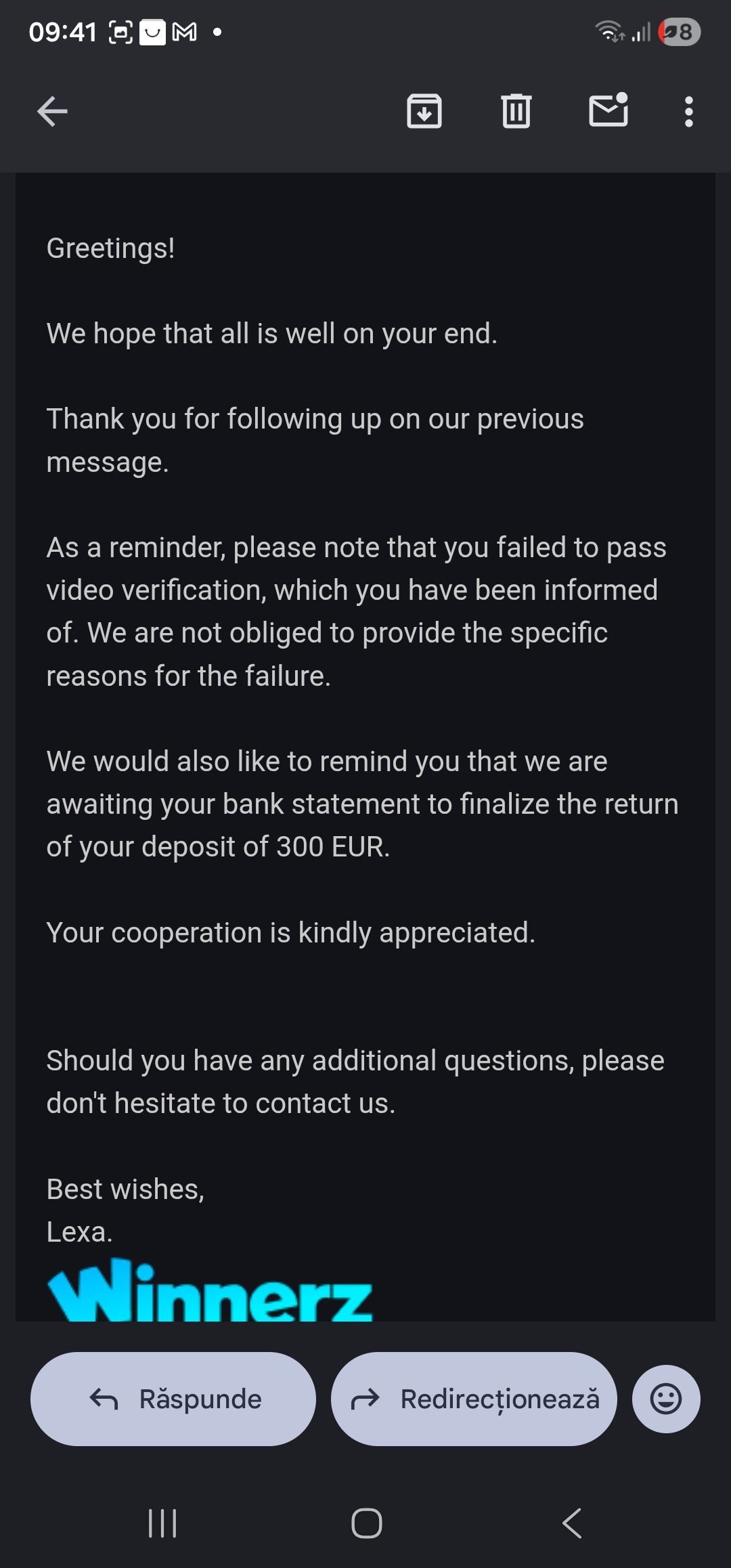Viewport: 731px width, 1568px height.
Task: Tap the paragraph mentioning 300 EUR deposit
Action: point(362,804)
